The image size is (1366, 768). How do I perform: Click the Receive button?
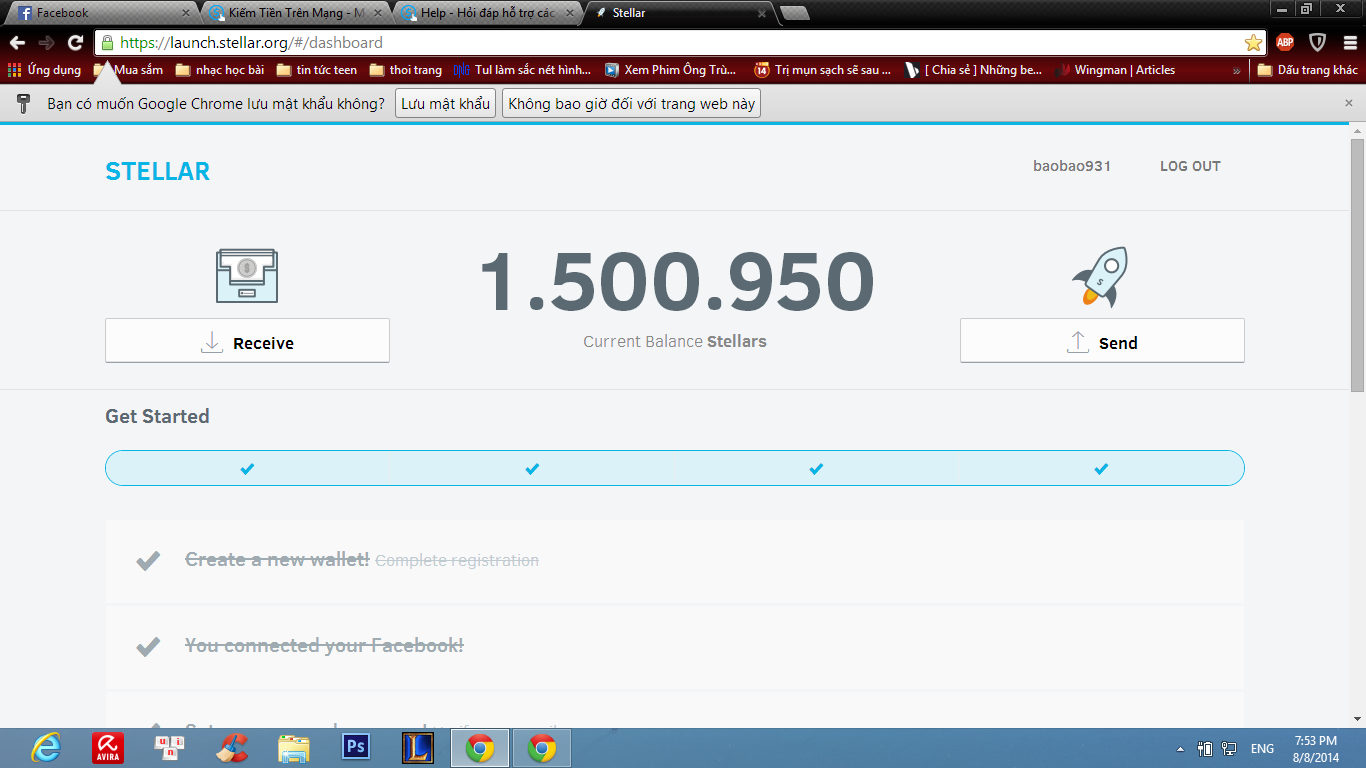coord(247,341)
